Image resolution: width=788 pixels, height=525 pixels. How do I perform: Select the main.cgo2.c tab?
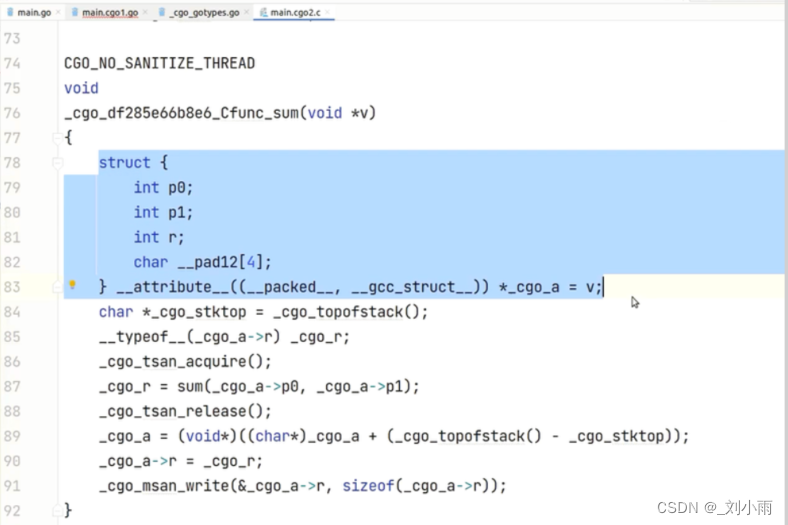pos(295,13)
